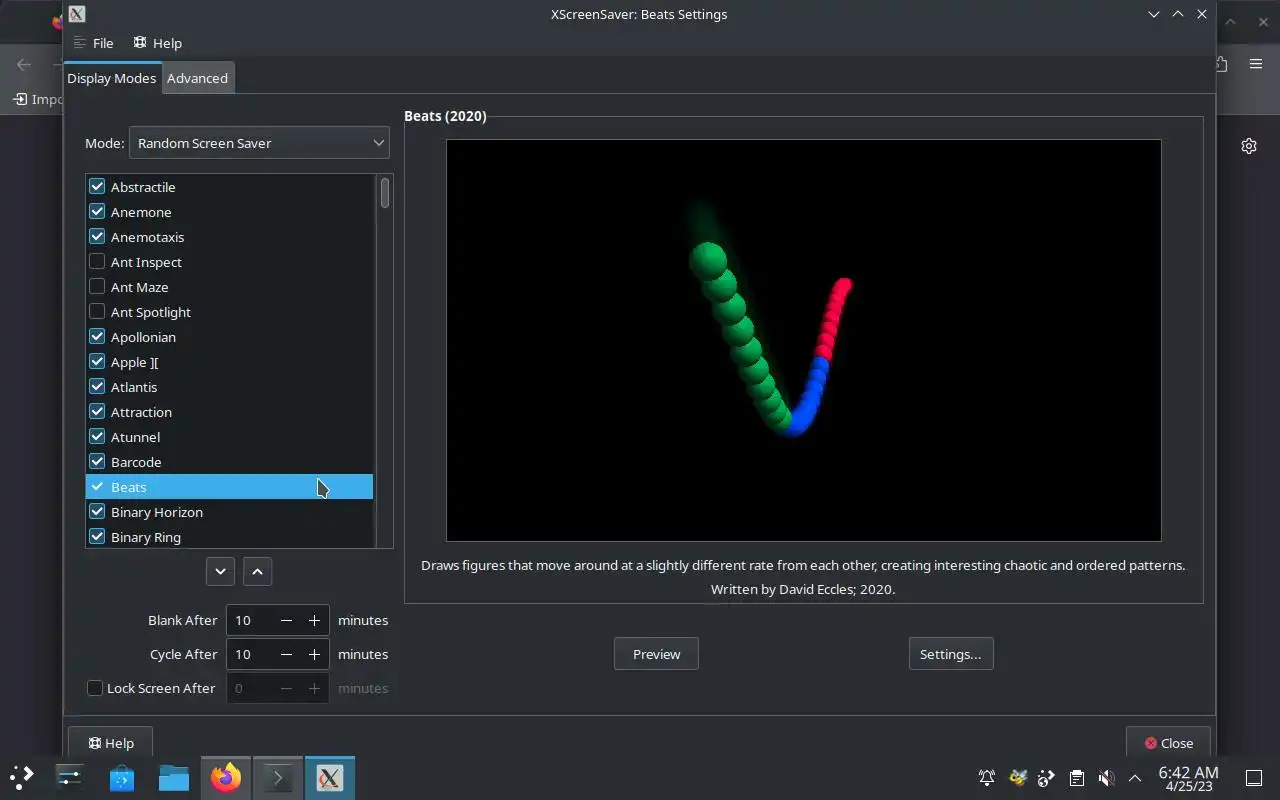The height and width of the screenshot is (800, 1280).
Task: Click the Preview button
Action: (656, 654)
